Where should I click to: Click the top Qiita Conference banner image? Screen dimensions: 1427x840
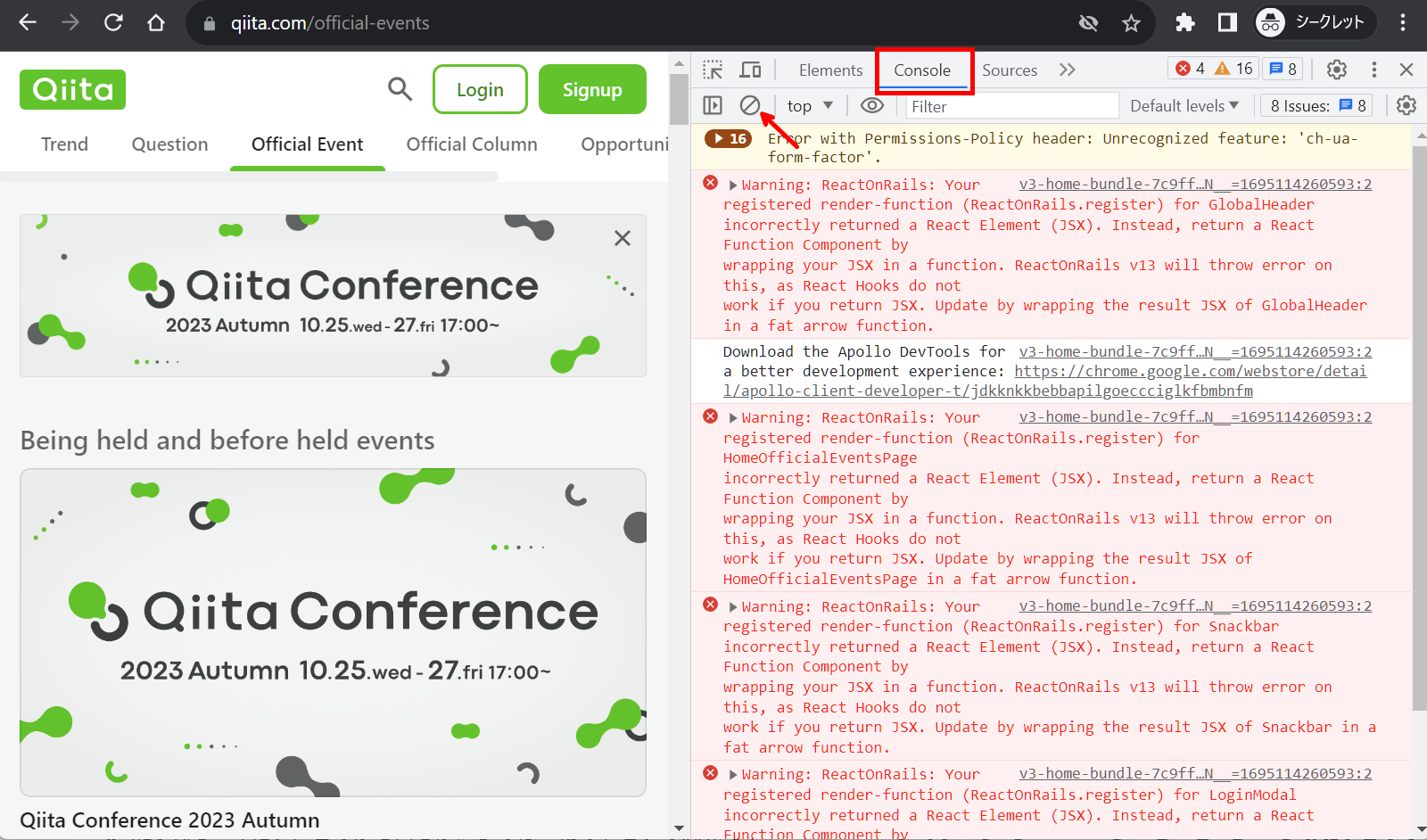333,295
